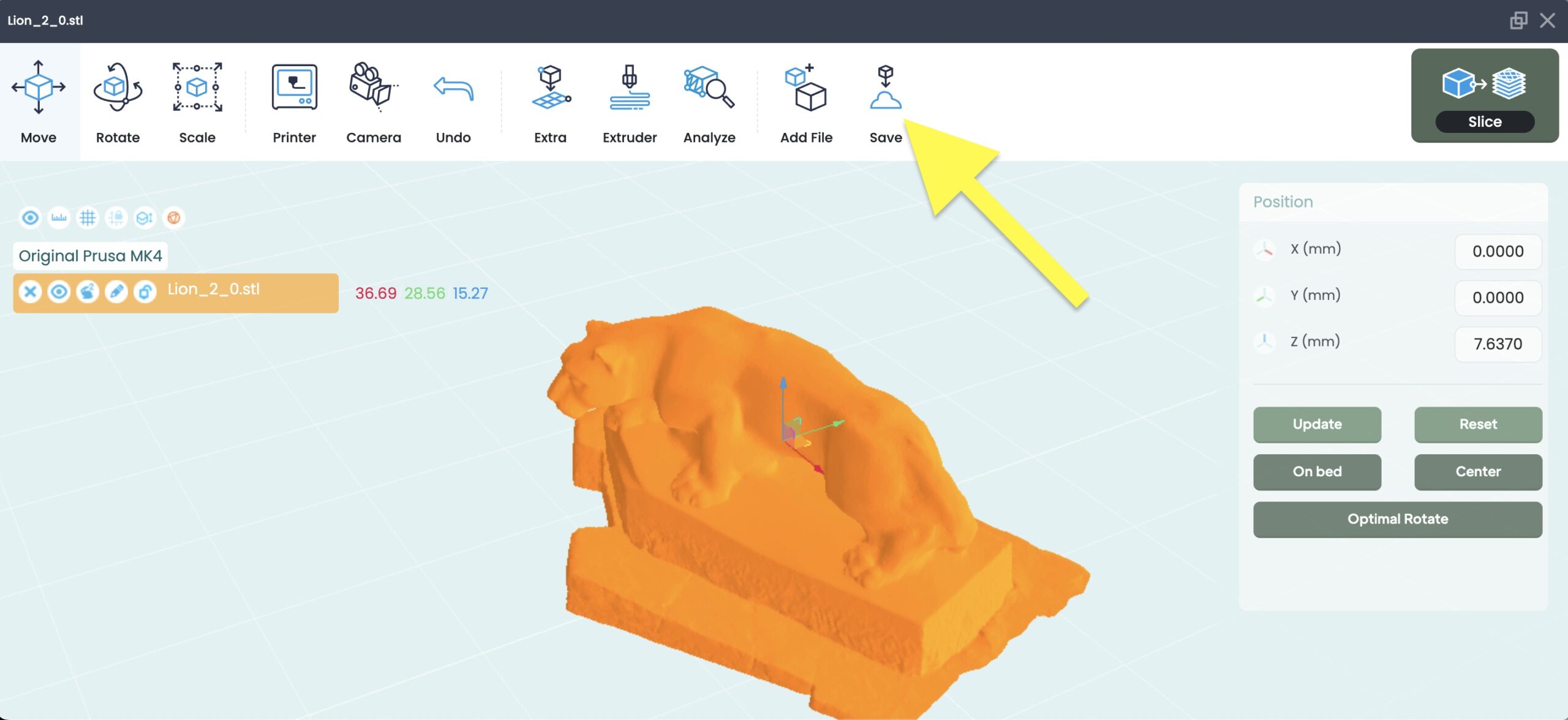Click the red X dimension 36.69
This screenshot has width=1568, height=720.
[x=376, y=293]
